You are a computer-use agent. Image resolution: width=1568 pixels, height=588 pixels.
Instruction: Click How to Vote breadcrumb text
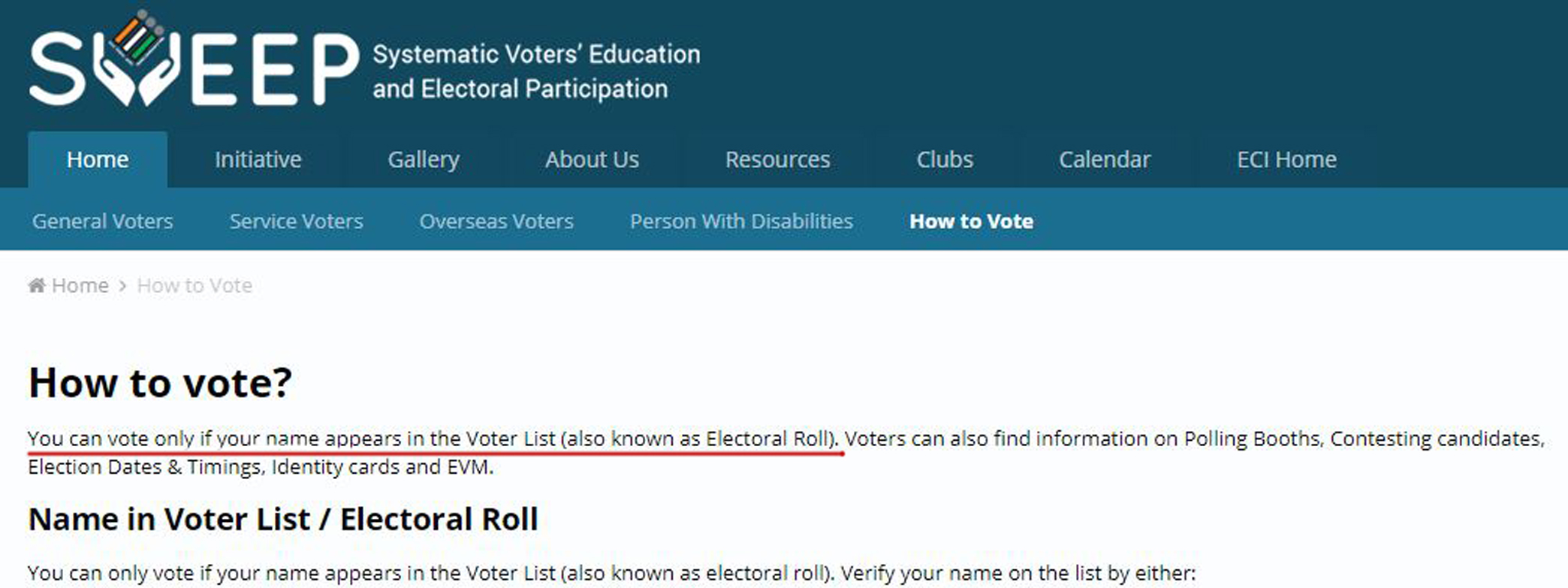click(194, 285)
